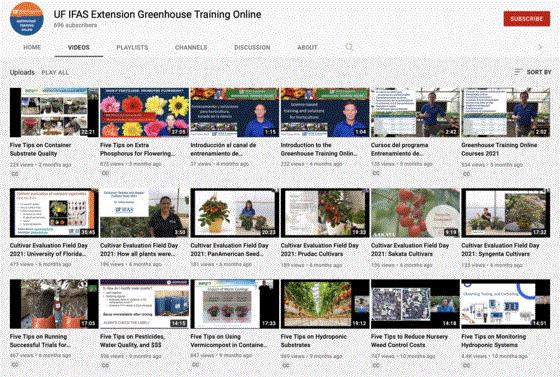
Task: Click the right chevron in the tab bar
Action: 540,47
